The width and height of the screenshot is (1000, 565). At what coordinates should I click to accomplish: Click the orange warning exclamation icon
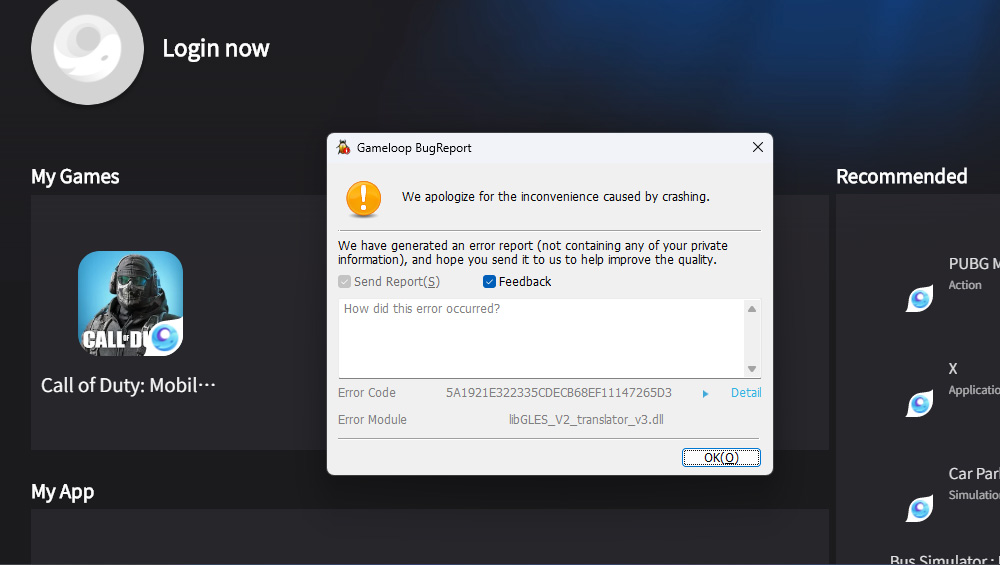pyautogui.click(x=364, y=198)
